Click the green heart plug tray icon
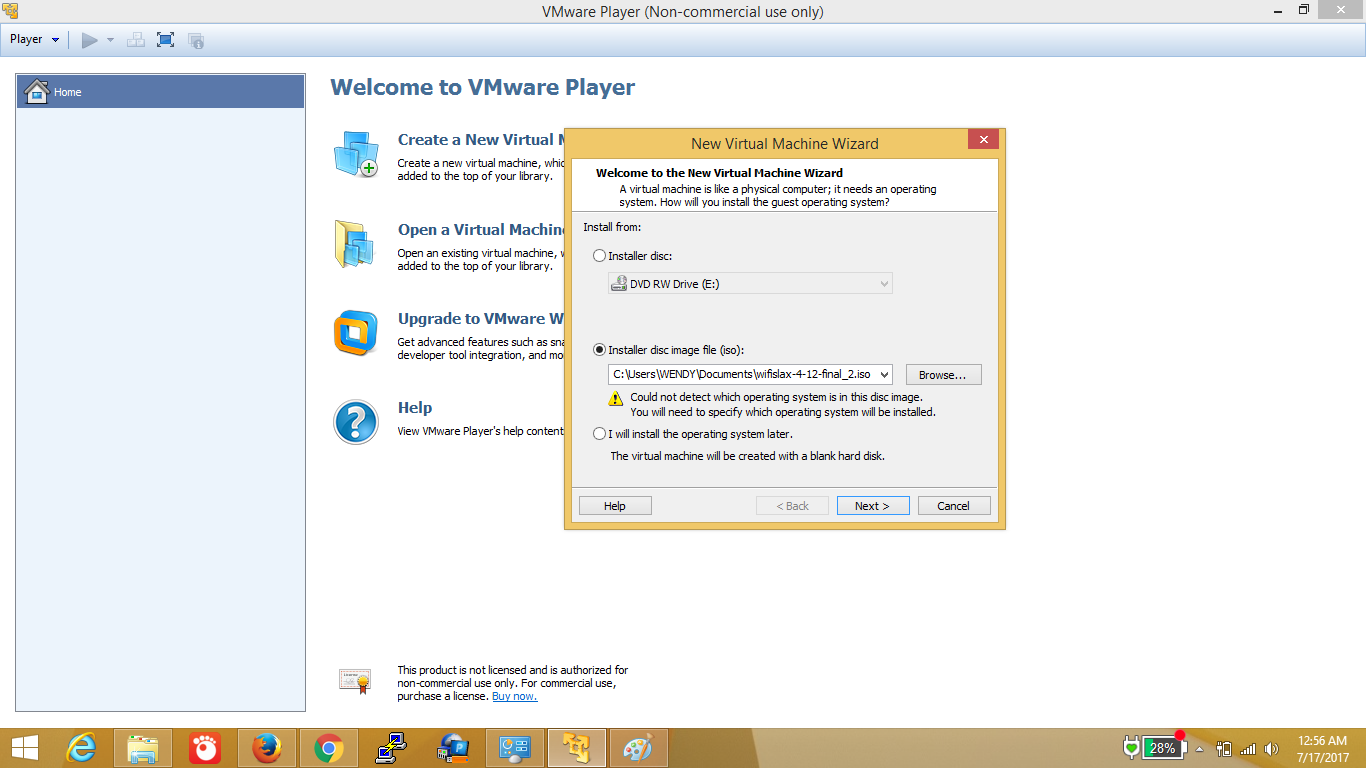The width and height of the screenshot is (1366, 768). [1131, 748]
